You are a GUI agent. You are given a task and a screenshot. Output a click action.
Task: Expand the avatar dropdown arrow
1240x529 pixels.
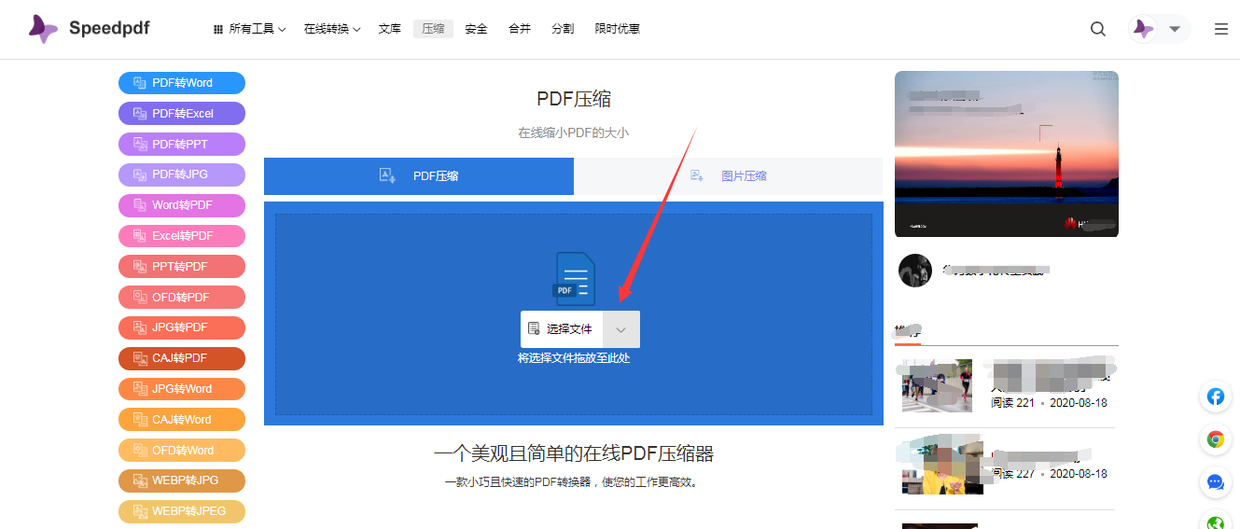pos(1175,29)
